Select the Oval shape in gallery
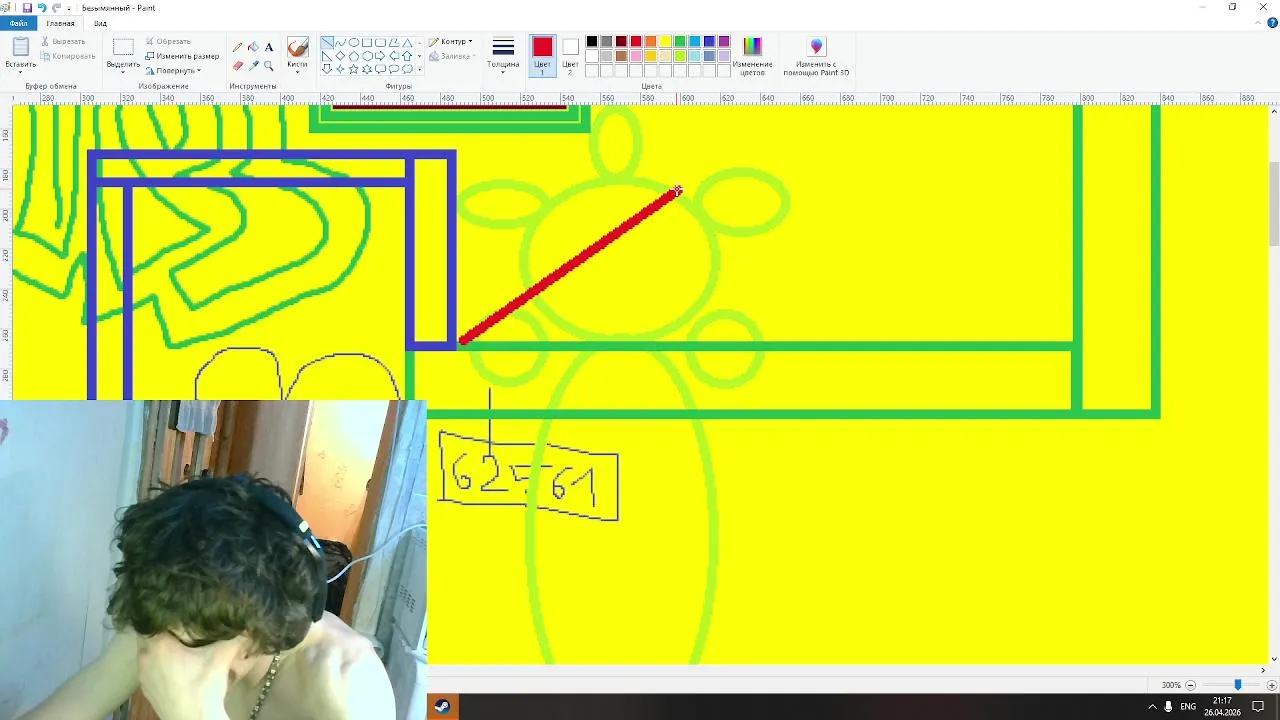 coord(354,43)
